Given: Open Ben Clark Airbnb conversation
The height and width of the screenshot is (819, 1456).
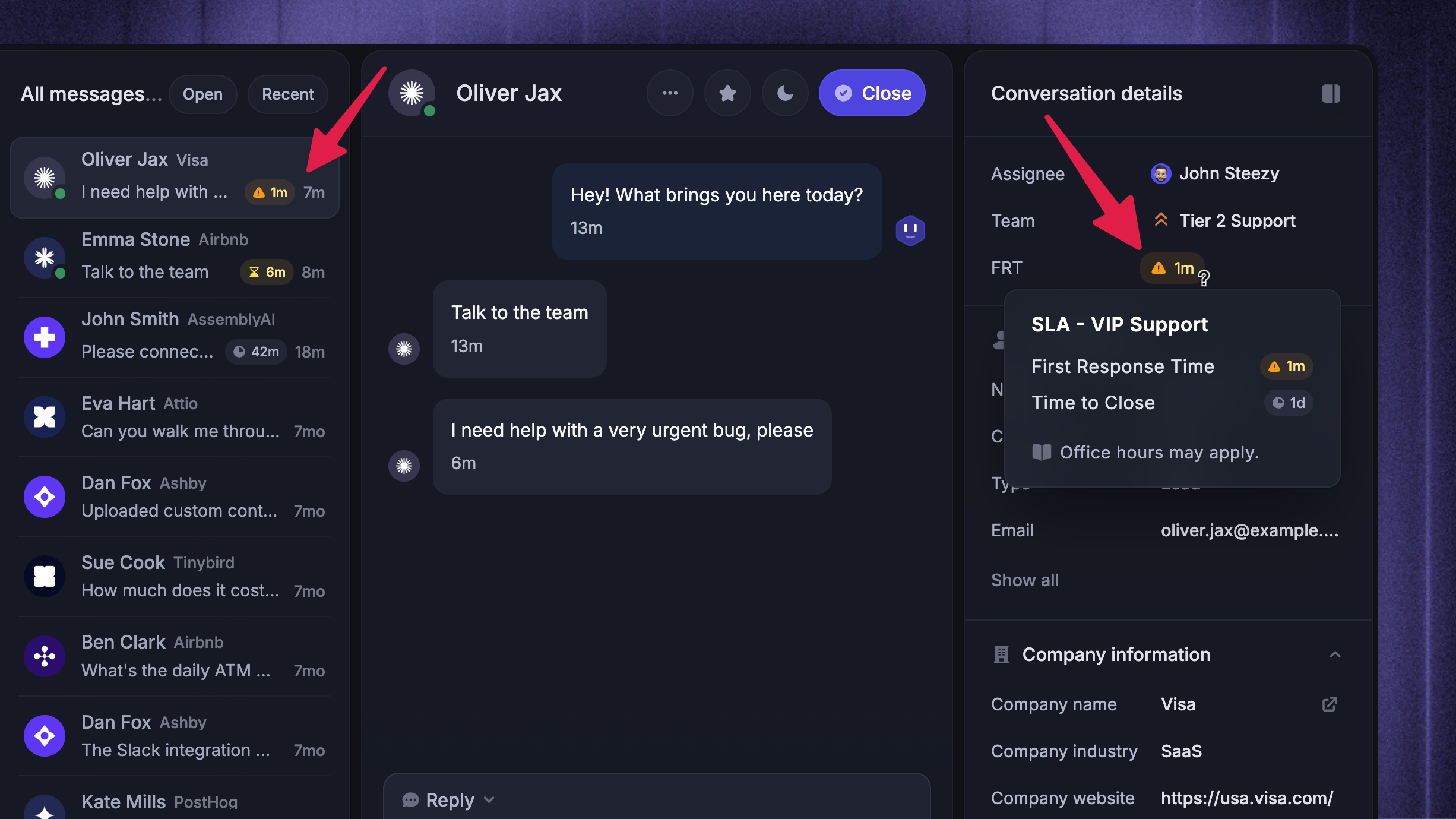Looking at the screenshot, I should (175, 656).
